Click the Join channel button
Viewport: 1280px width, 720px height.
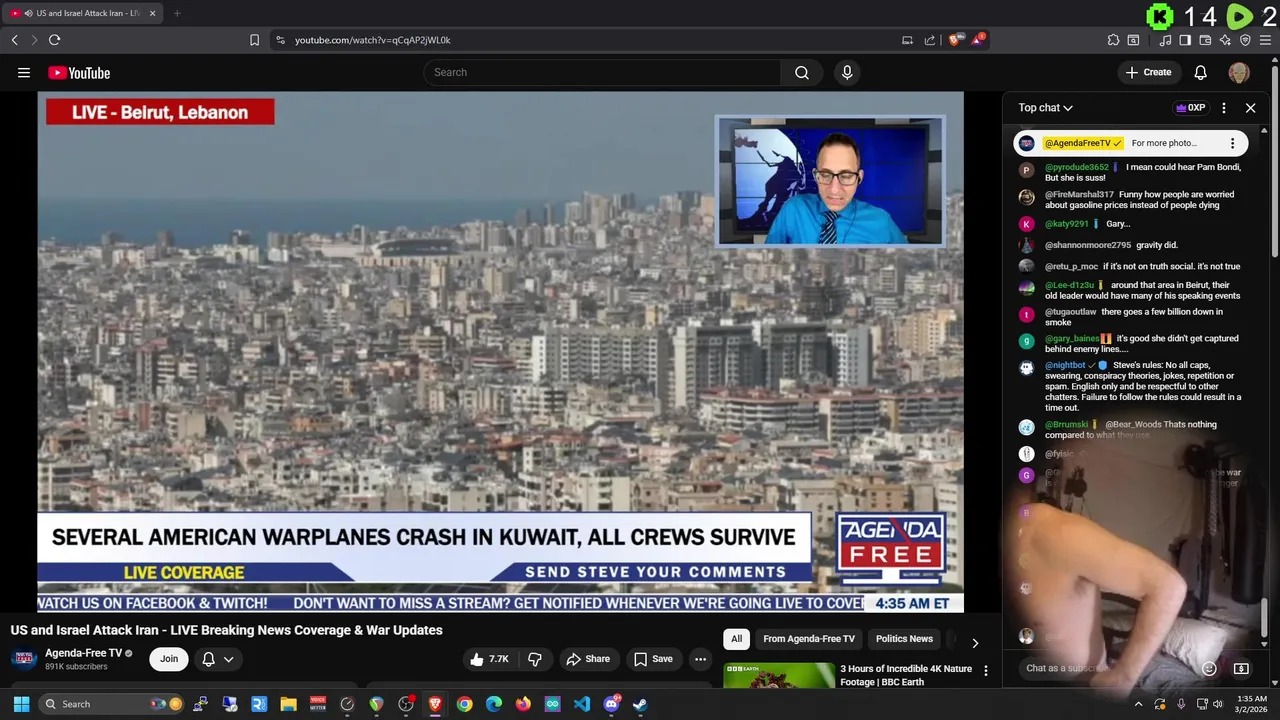pyautogui.click(x=169, y=659)
